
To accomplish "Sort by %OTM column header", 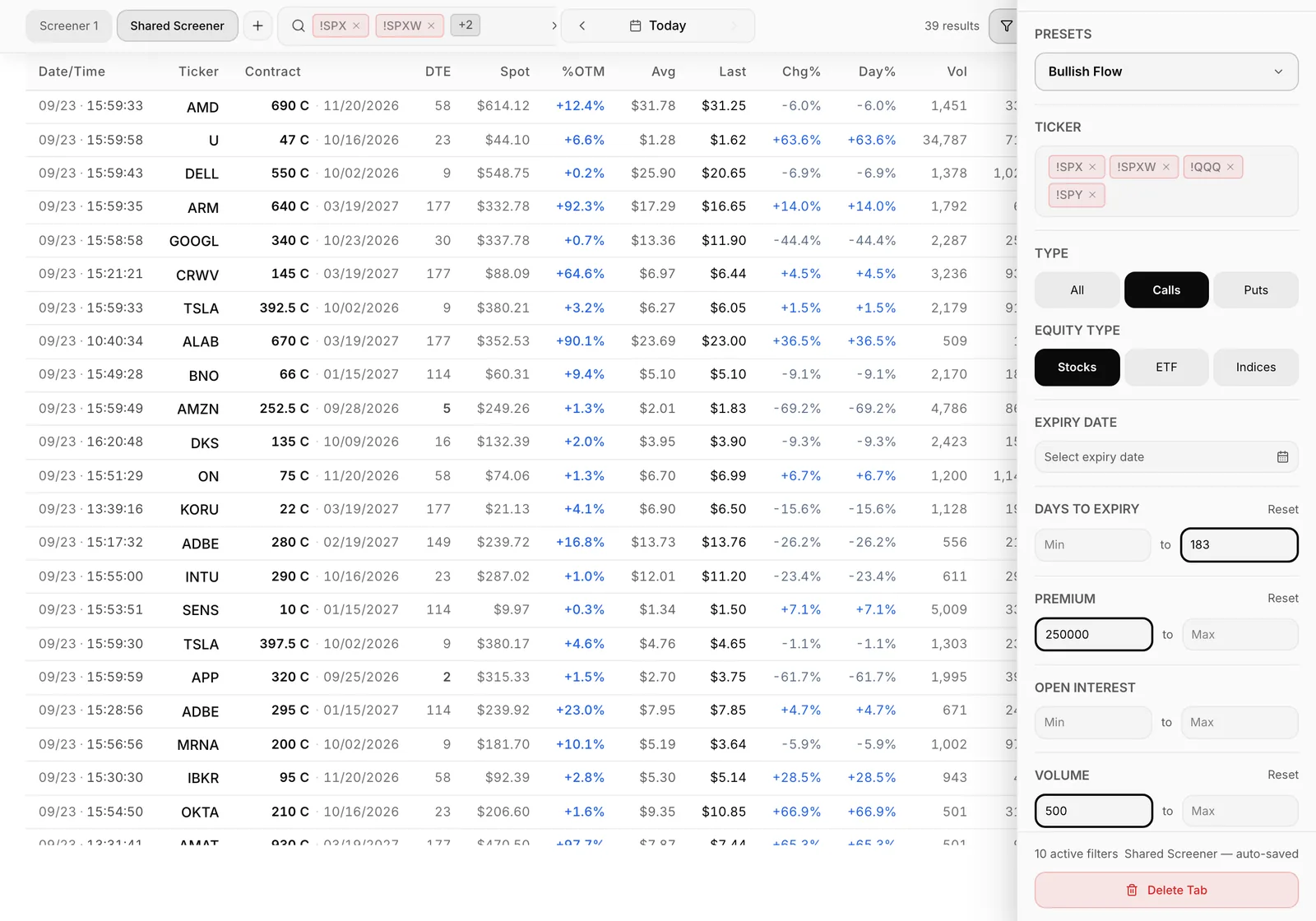I will [583, 72].
